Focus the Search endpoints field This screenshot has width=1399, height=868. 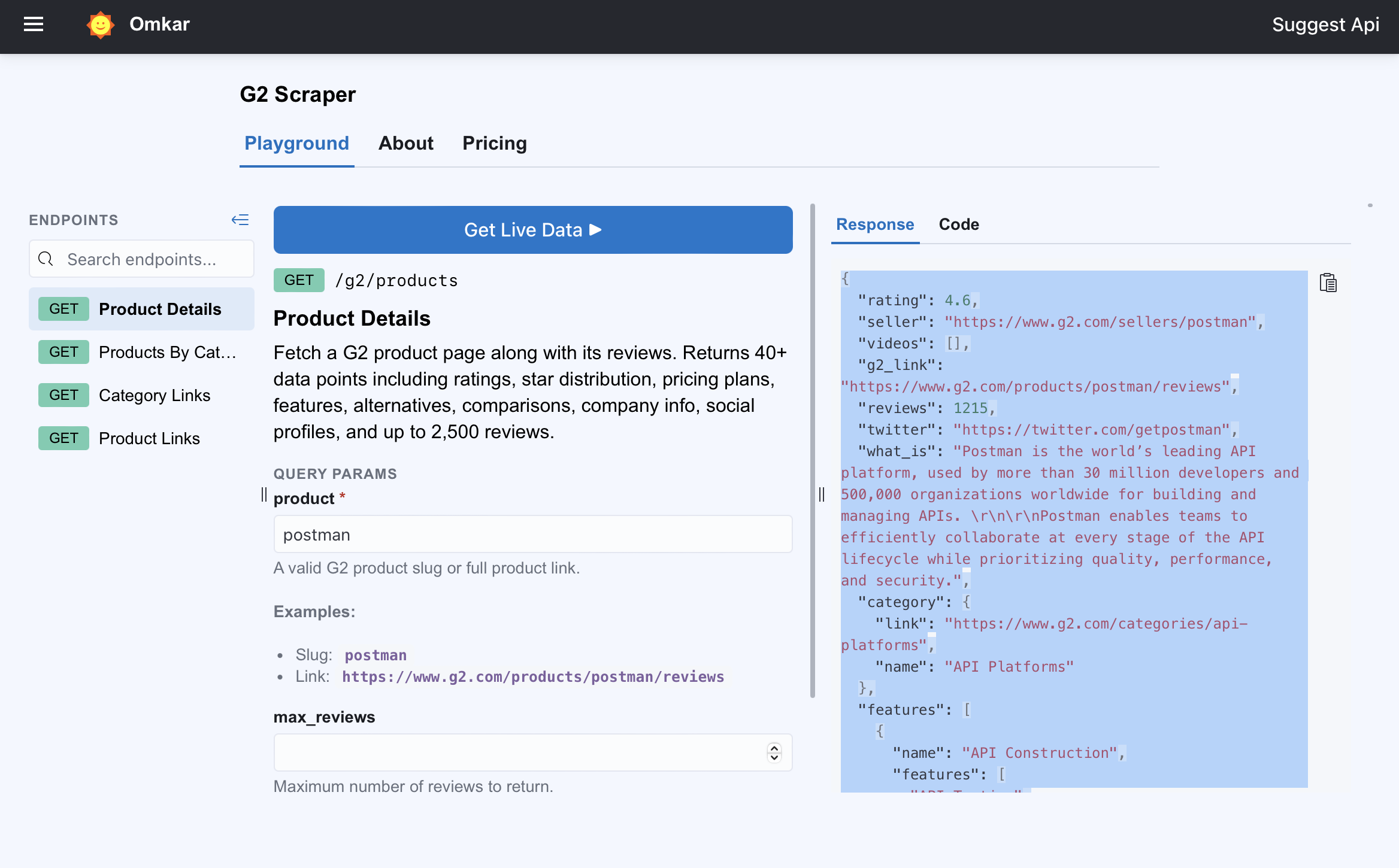coord(142,259)
